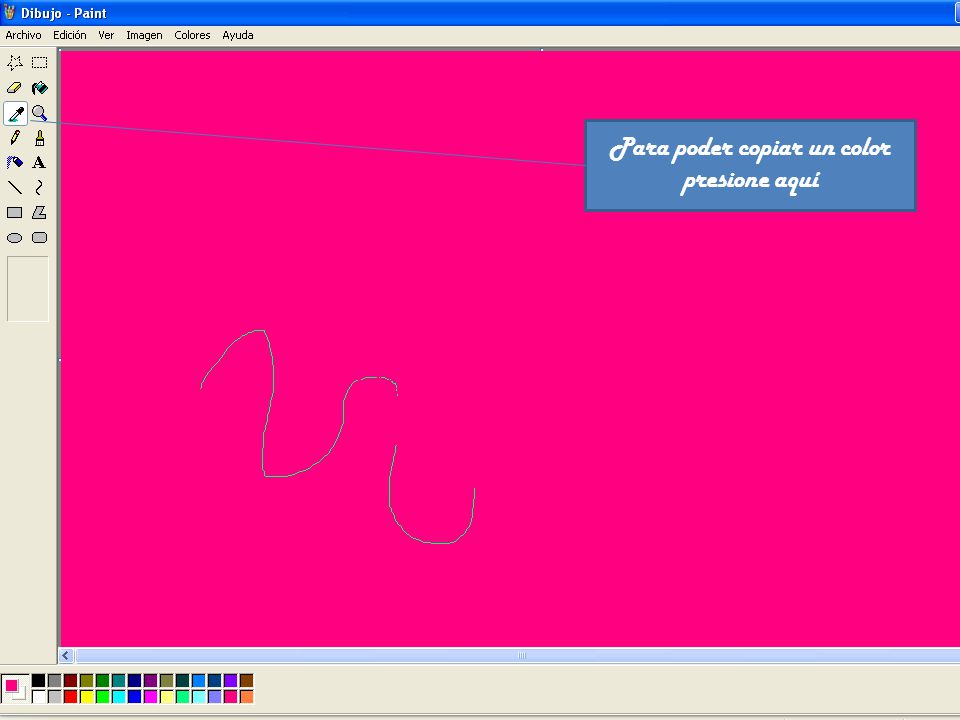Select the rectangular Select tool

click(x=40, y=62)
